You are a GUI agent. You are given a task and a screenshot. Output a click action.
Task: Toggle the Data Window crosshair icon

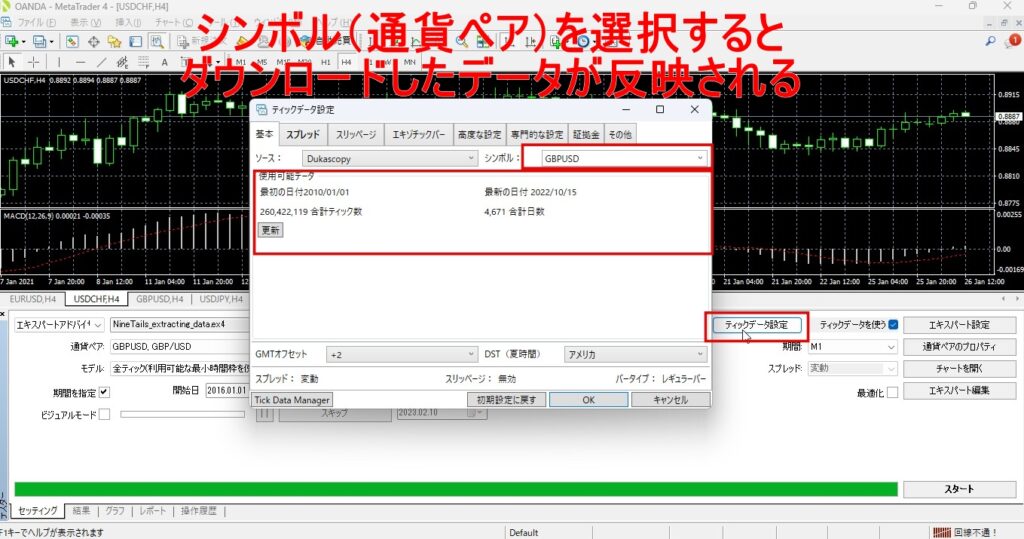[x=93, y=42]
